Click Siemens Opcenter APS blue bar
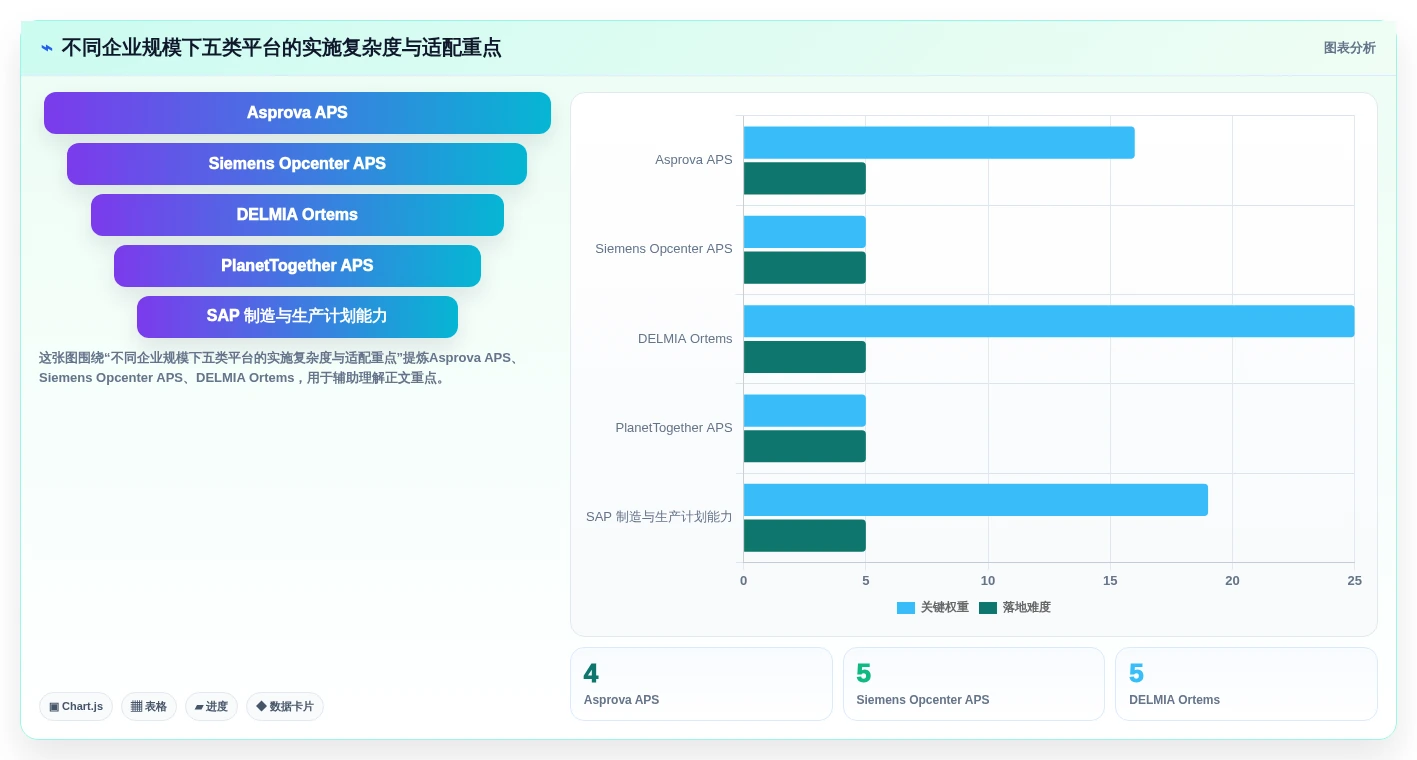1417x760 pixels. coord(805,232)
